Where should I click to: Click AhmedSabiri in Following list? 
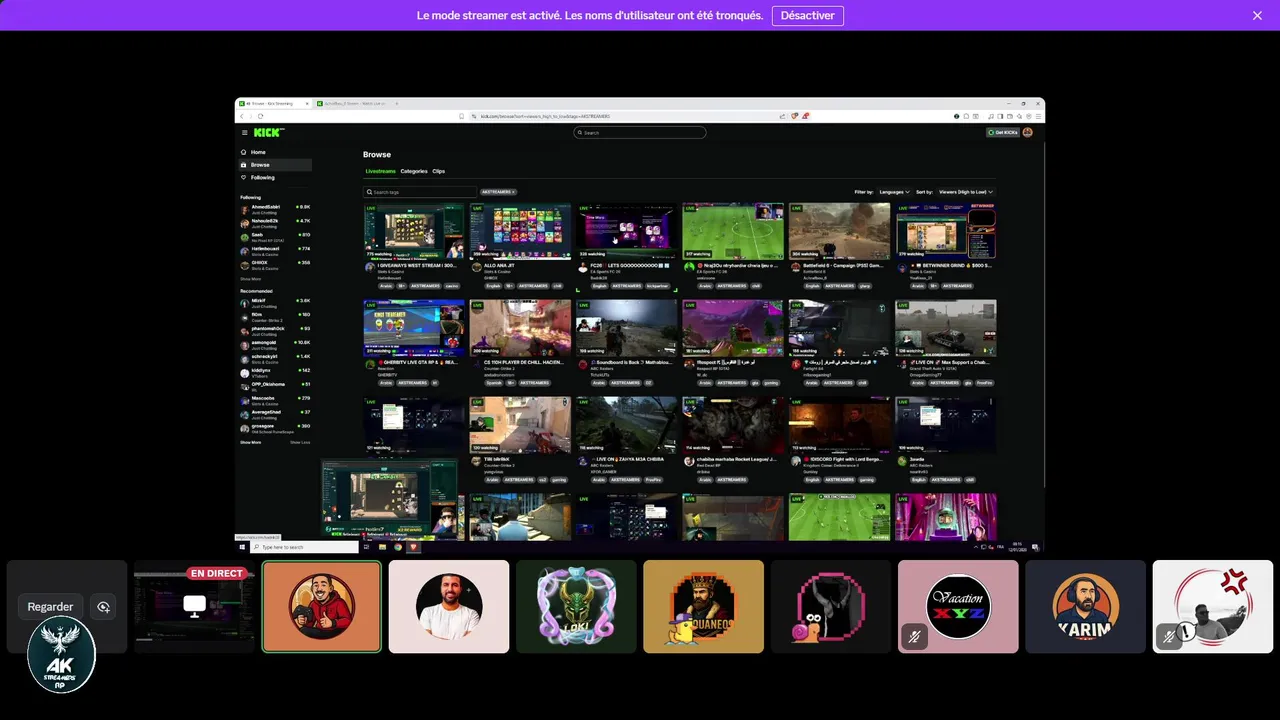click(276, 209)
